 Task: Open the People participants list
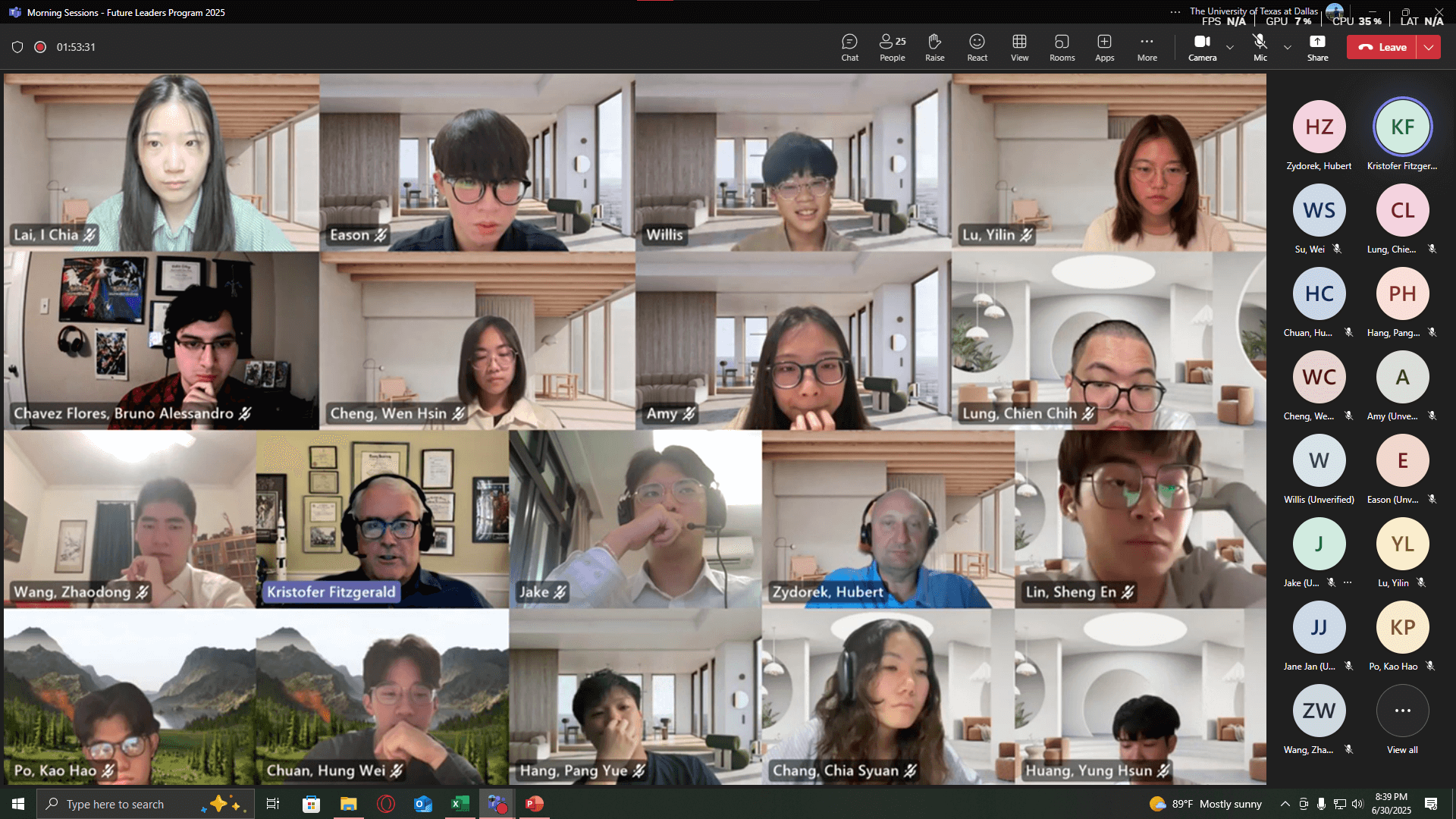(892, 47)
